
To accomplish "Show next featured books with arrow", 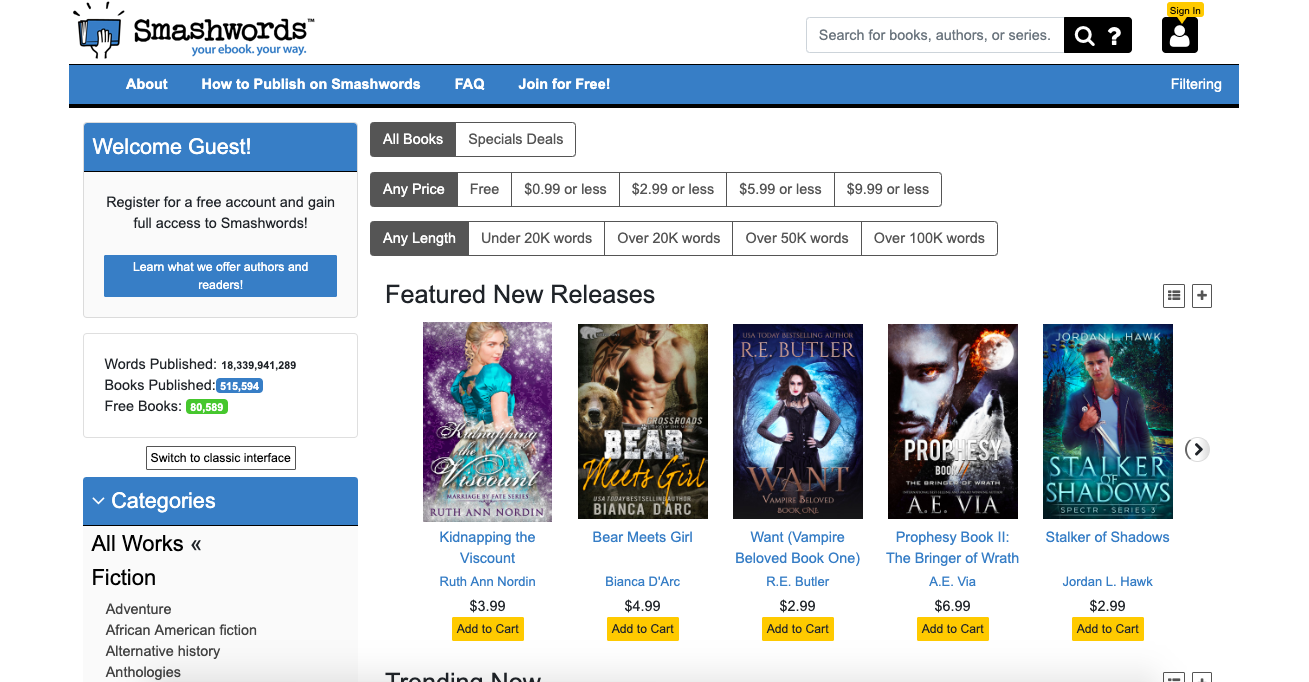I will click(1197, 449).
